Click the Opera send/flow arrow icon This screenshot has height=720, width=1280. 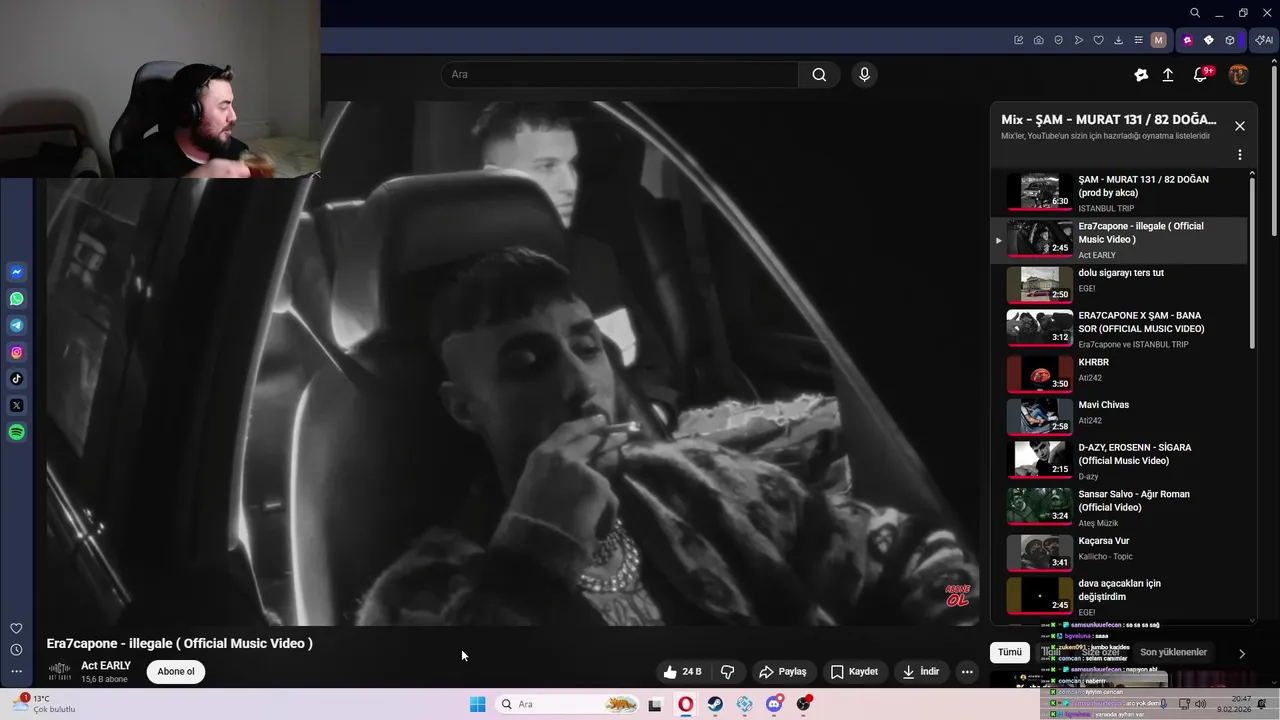click(x=1078, y=40)
